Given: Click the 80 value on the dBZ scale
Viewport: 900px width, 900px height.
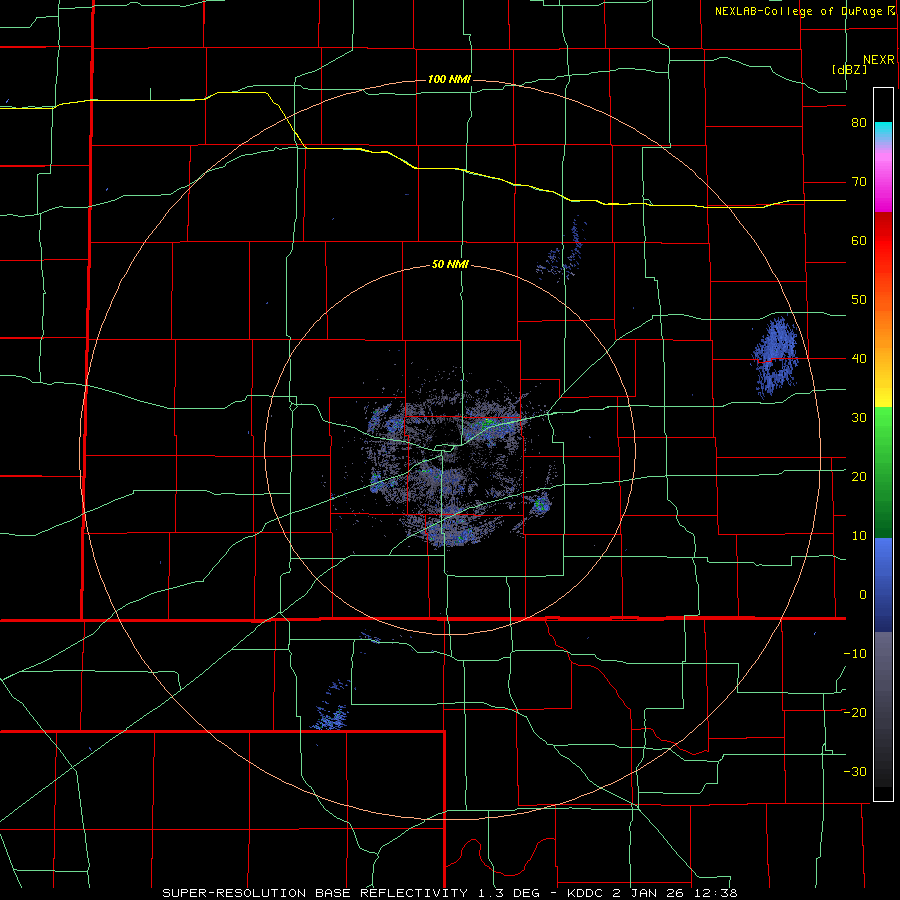Looking at the screenshot, I should pos(859,123).
